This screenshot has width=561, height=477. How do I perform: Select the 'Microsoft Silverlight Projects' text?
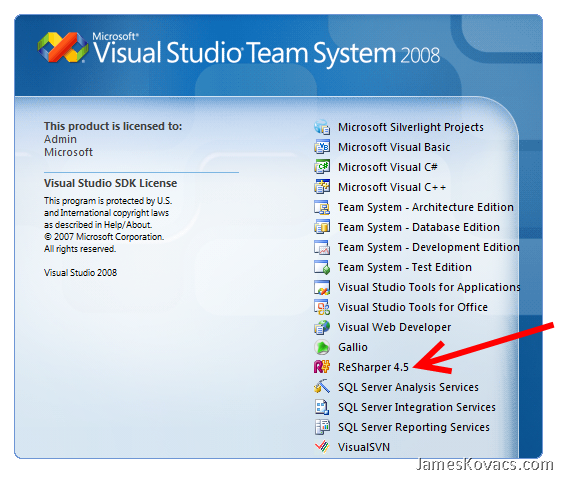(411, 127)
